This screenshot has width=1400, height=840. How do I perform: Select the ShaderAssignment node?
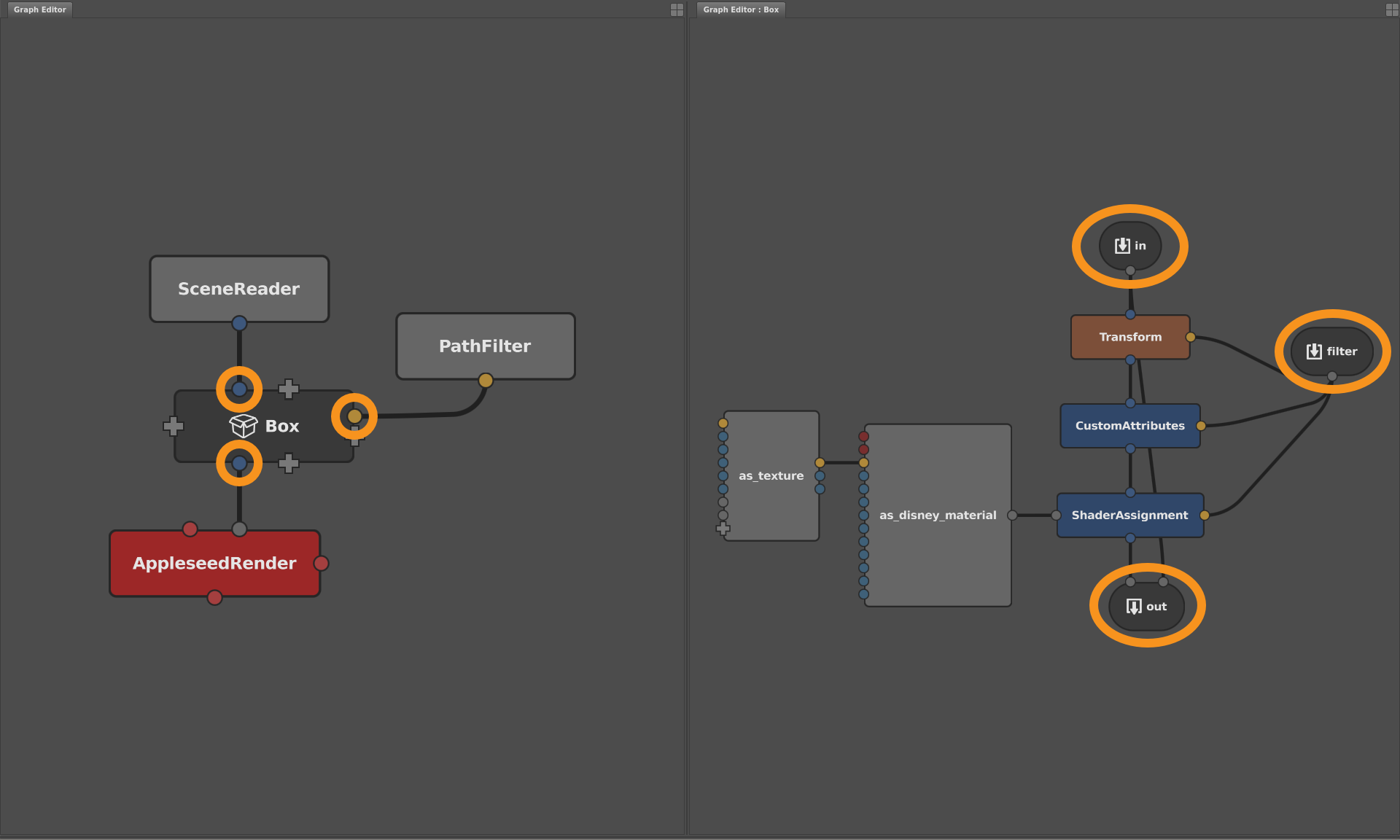pos(1129,515)
